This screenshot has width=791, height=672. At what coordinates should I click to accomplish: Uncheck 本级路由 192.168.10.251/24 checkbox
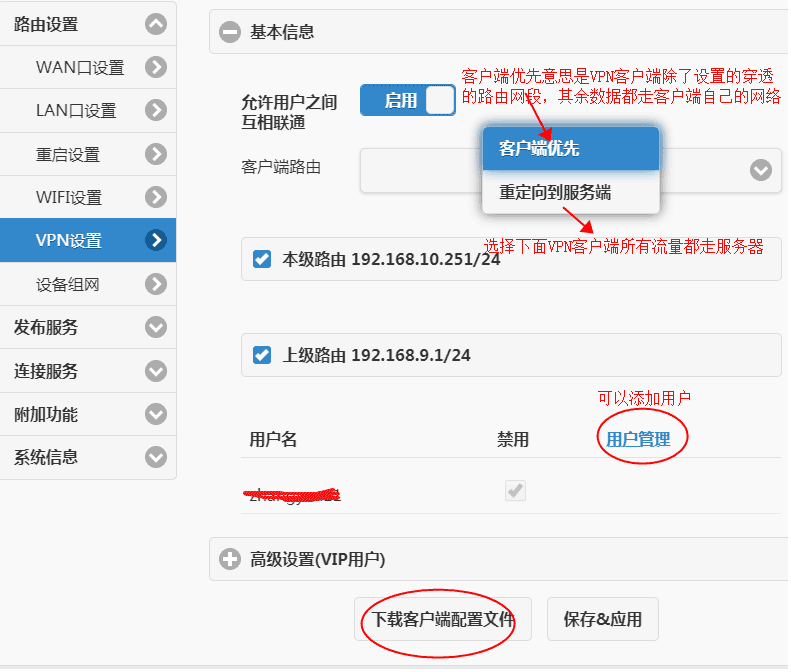click(262, 260)
